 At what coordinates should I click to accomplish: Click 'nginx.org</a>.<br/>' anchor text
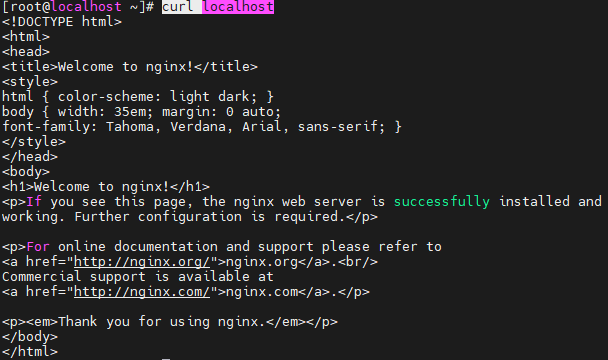[x=302, y=262]
